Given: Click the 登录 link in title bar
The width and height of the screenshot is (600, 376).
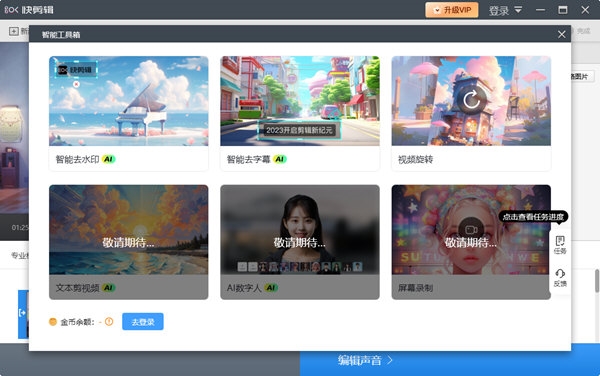Looking at the screenshot, I should (499, 10).
